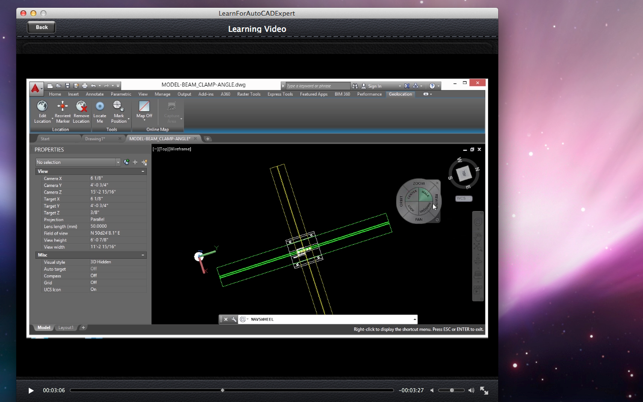Mute the video using the speaker icon

432,390
